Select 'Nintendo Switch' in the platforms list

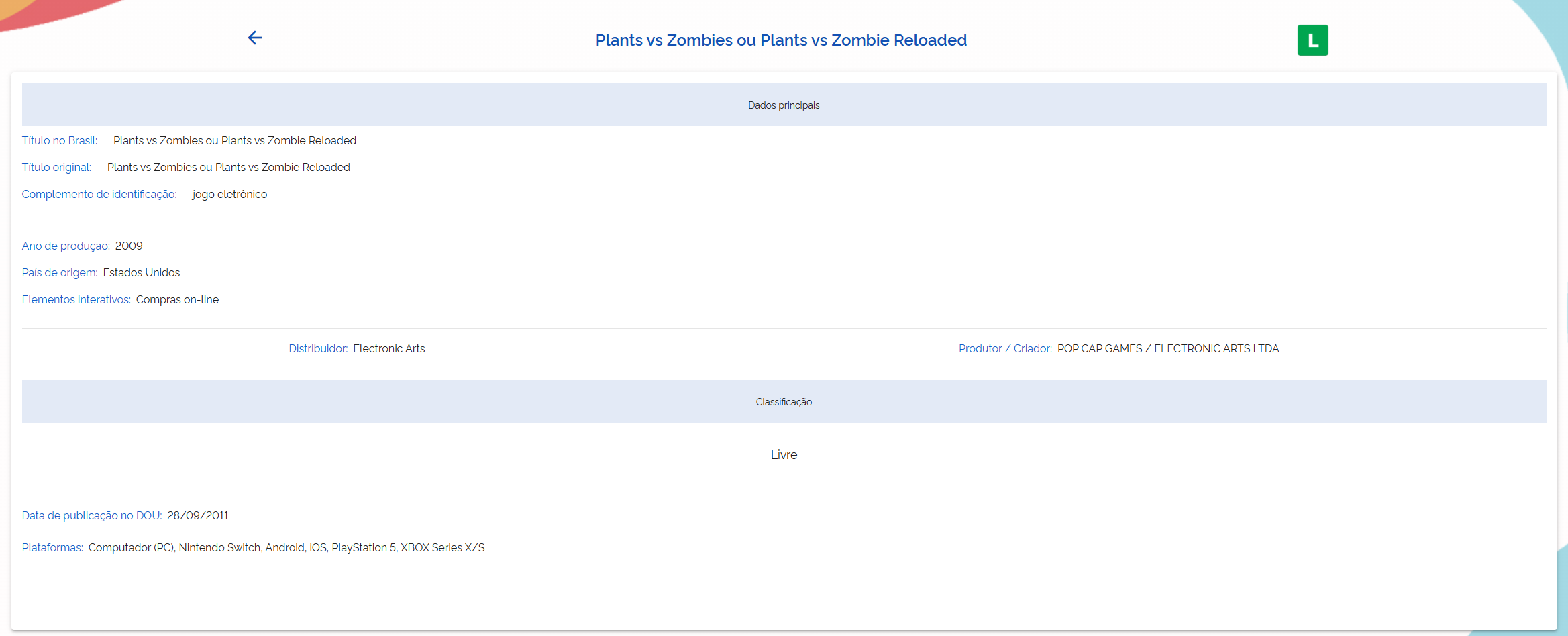click(x=219, y=547)
